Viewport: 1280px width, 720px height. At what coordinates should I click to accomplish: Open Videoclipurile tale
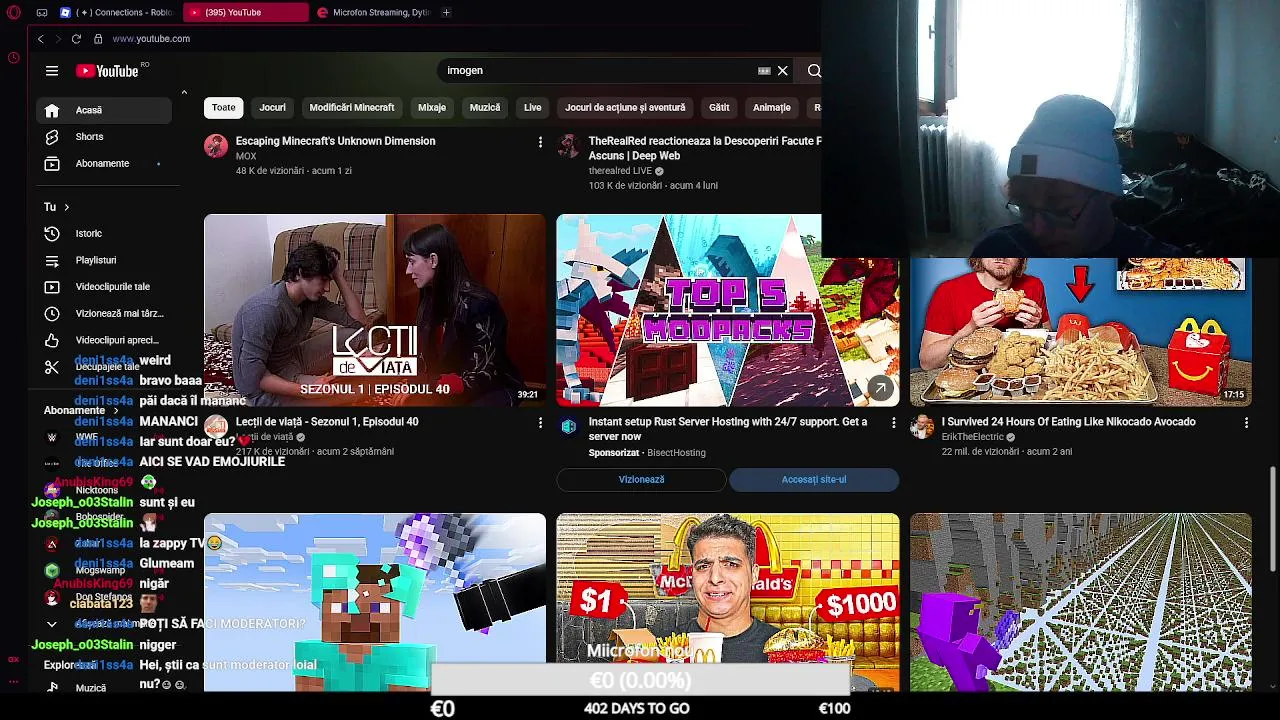tap(103, 287)
